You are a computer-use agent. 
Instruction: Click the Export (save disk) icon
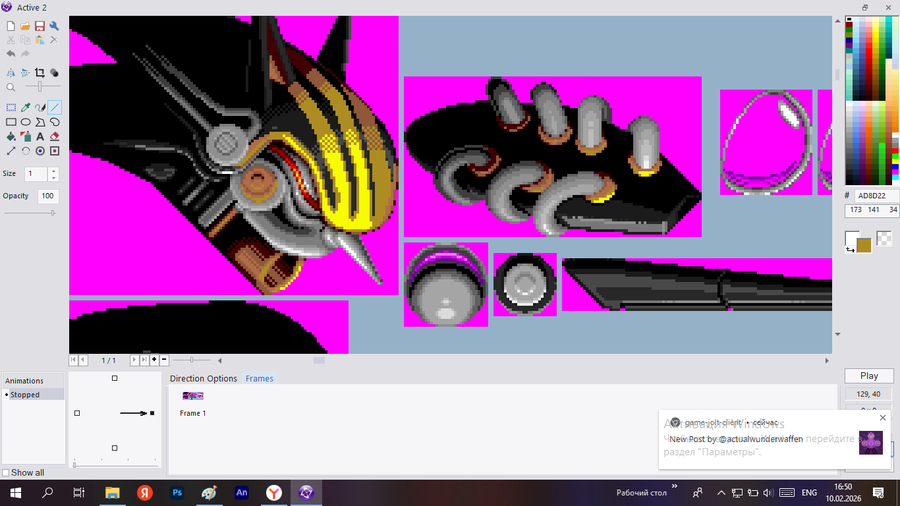tap(40, 26)
